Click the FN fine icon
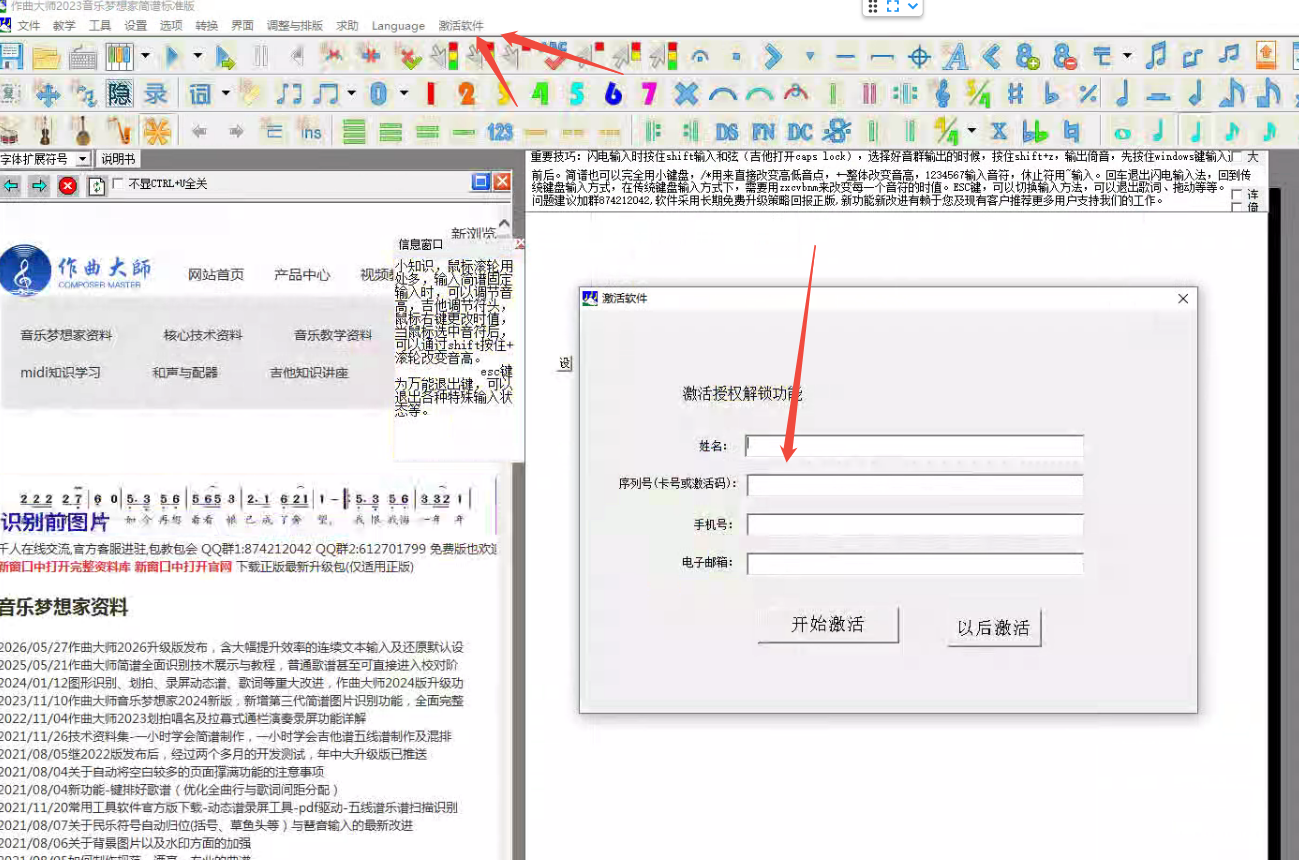The width and height of the screenshot is (1299, 860). pyautogui.click(x=763, y=131)
